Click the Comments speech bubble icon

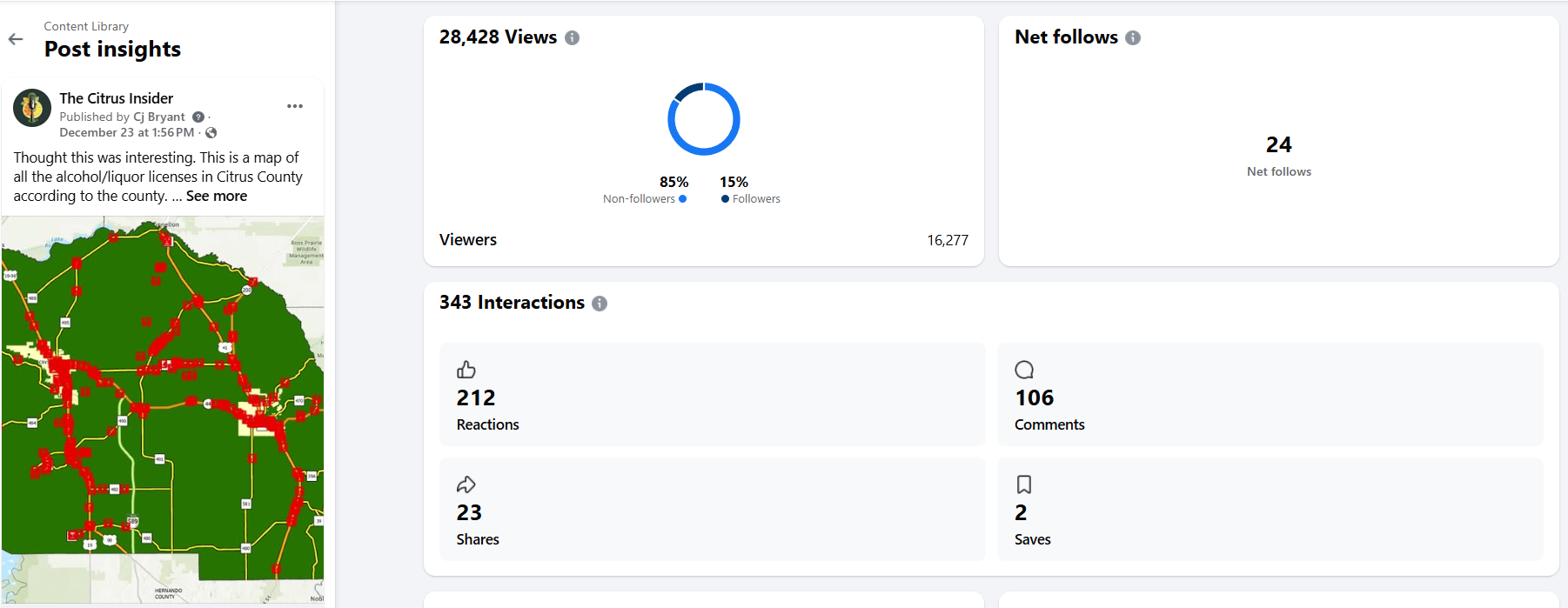[1024, 370]
